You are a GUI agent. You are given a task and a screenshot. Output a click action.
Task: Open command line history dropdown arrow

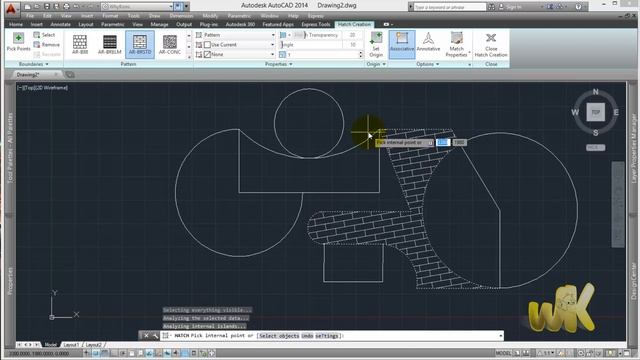coord(500,336)
